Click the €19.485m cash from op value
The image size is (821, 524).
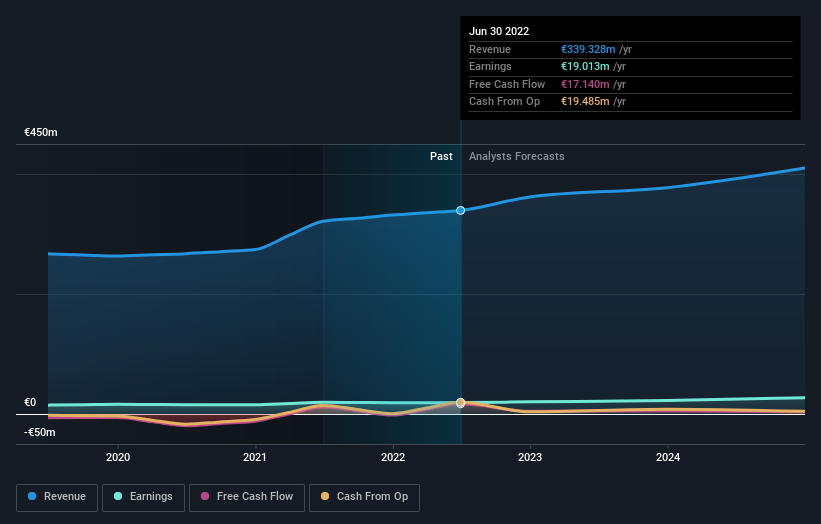[x=585, y=102]
